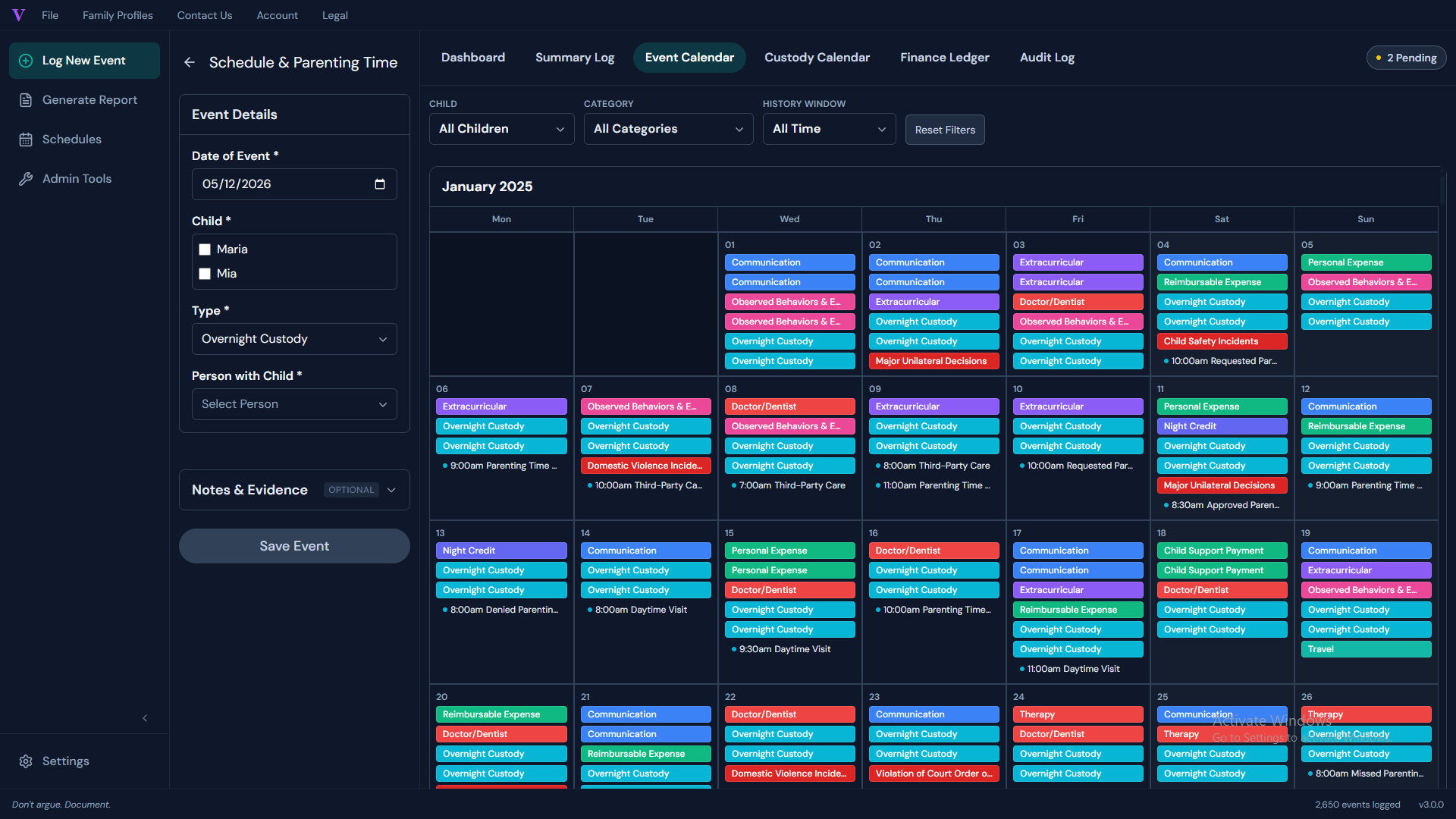Open Generate Report in the sidebar
The height and width of the screenshot is (819, 1456).
click(84, 100)
